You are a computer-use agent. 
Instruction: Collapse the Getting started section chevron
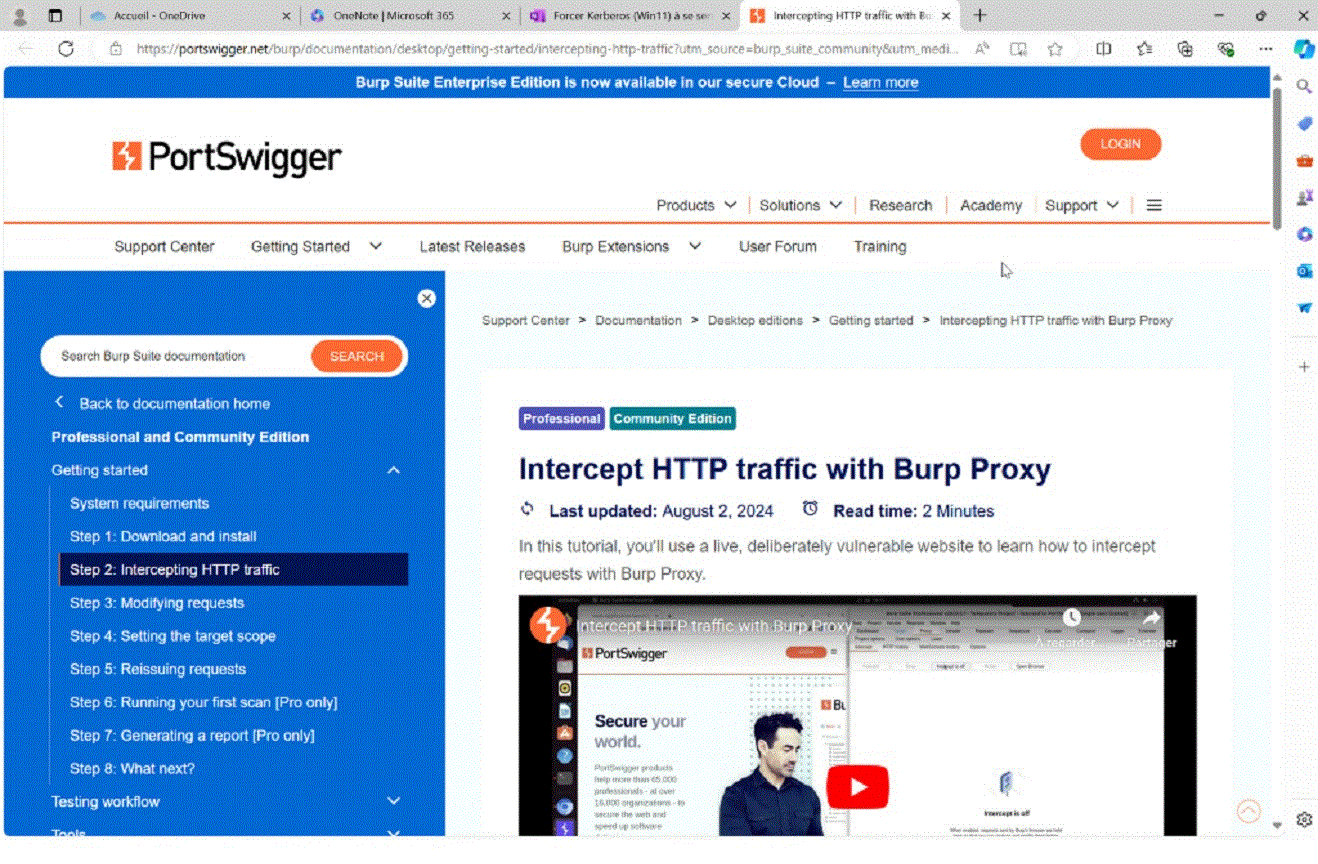click(394, 470)
